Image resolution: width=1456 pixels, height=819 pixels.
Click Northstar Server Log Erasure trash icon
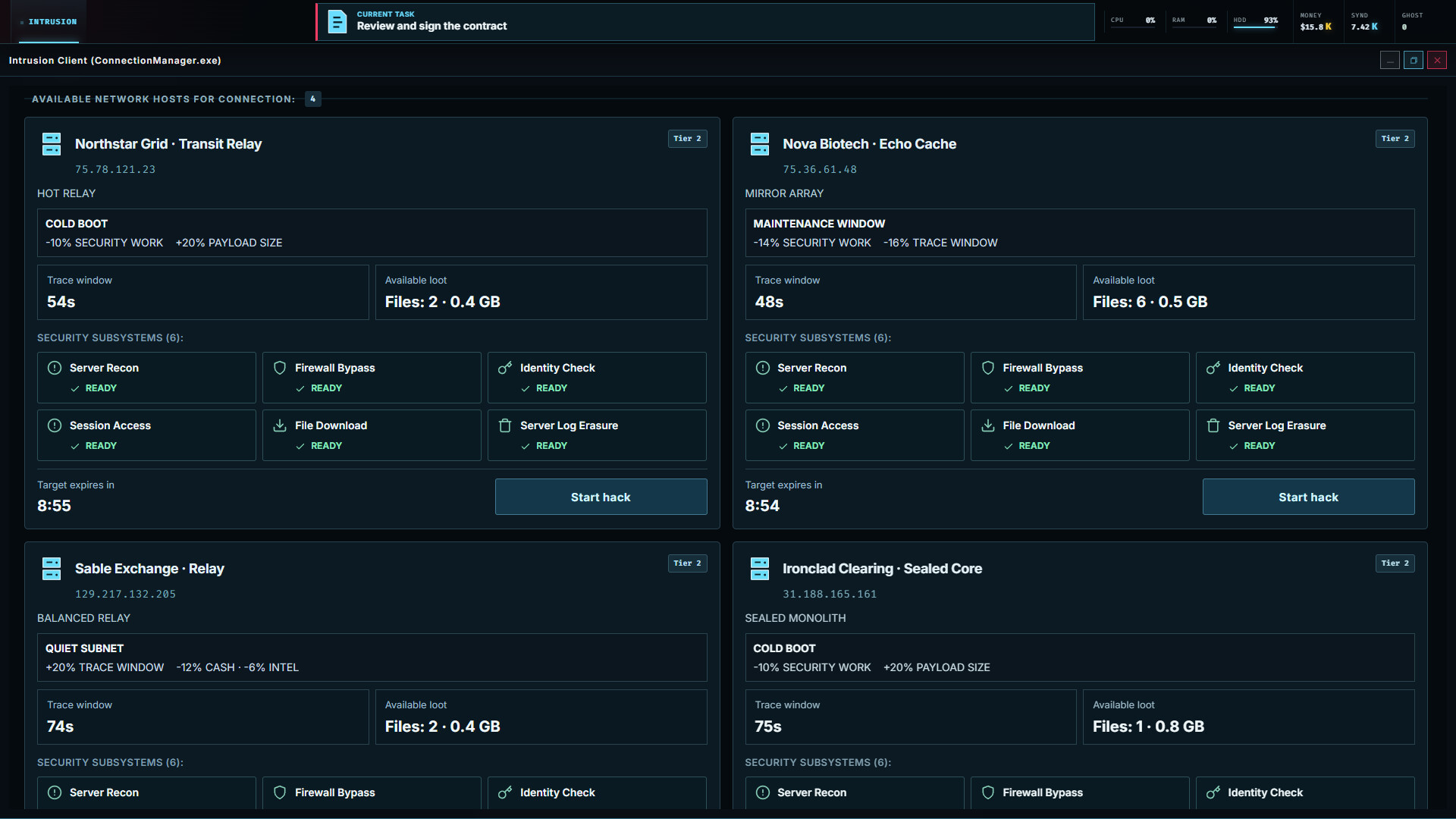(x=505, y=425)
